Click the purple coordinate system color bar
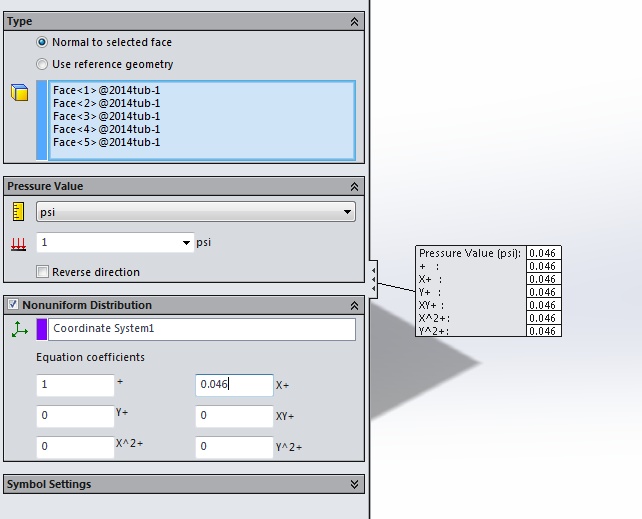The image size is (642, 519). point(42,329)
